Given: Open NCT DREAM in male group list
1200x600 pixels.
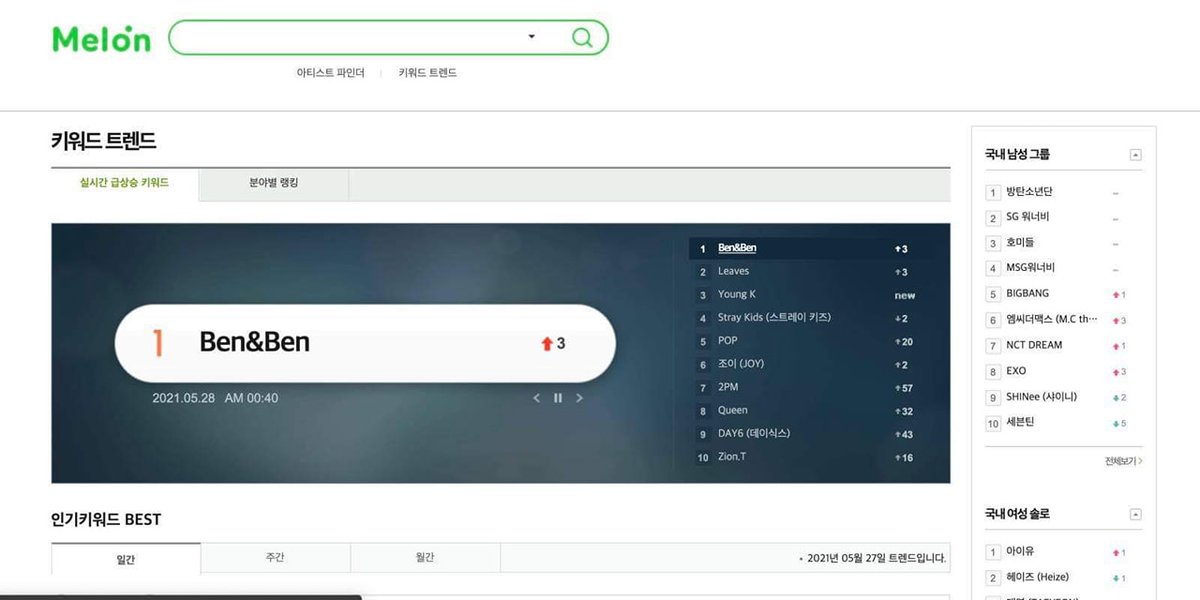Looking at the screenshot, I should 1035,345.
